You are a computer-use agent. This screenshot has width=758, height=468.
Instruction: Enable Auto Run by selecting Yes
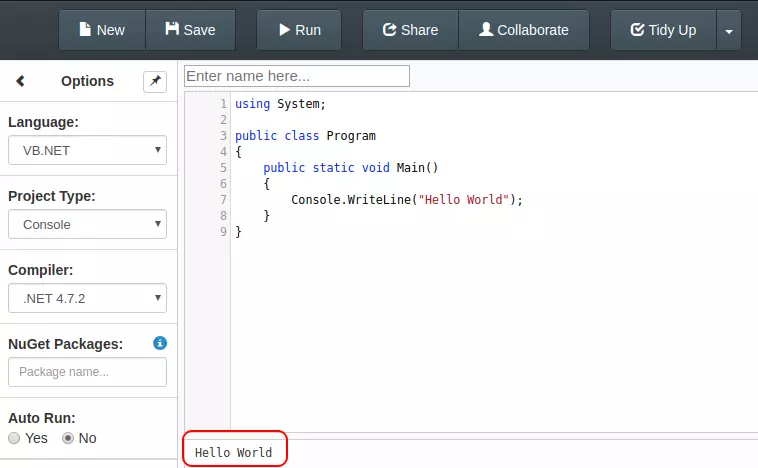coord(14,438)
